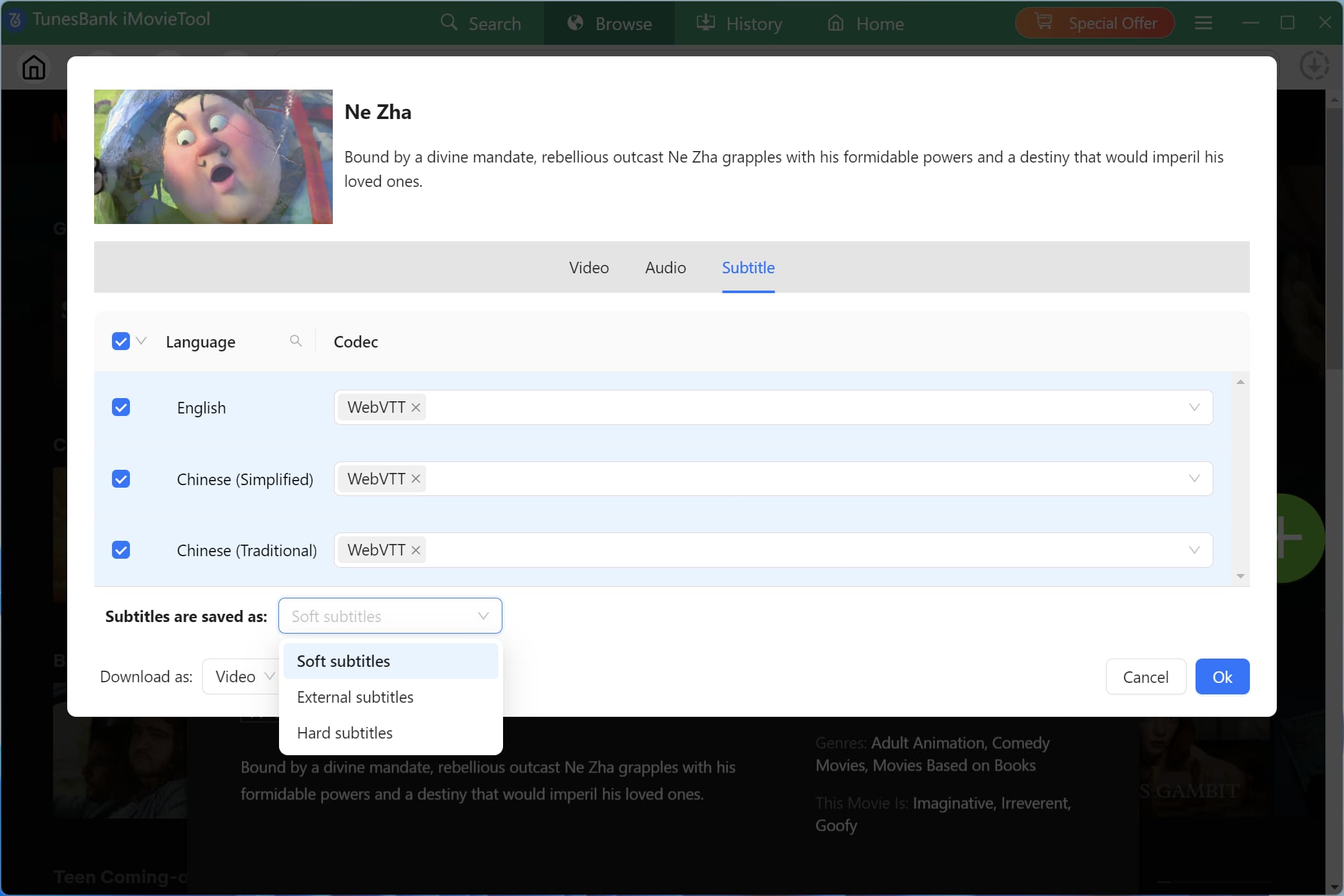The width and height of the screenshot is (1344, 896).
Task: Click the language search magnifier icon
Action: pyautogui.click(x=296, y=341)
